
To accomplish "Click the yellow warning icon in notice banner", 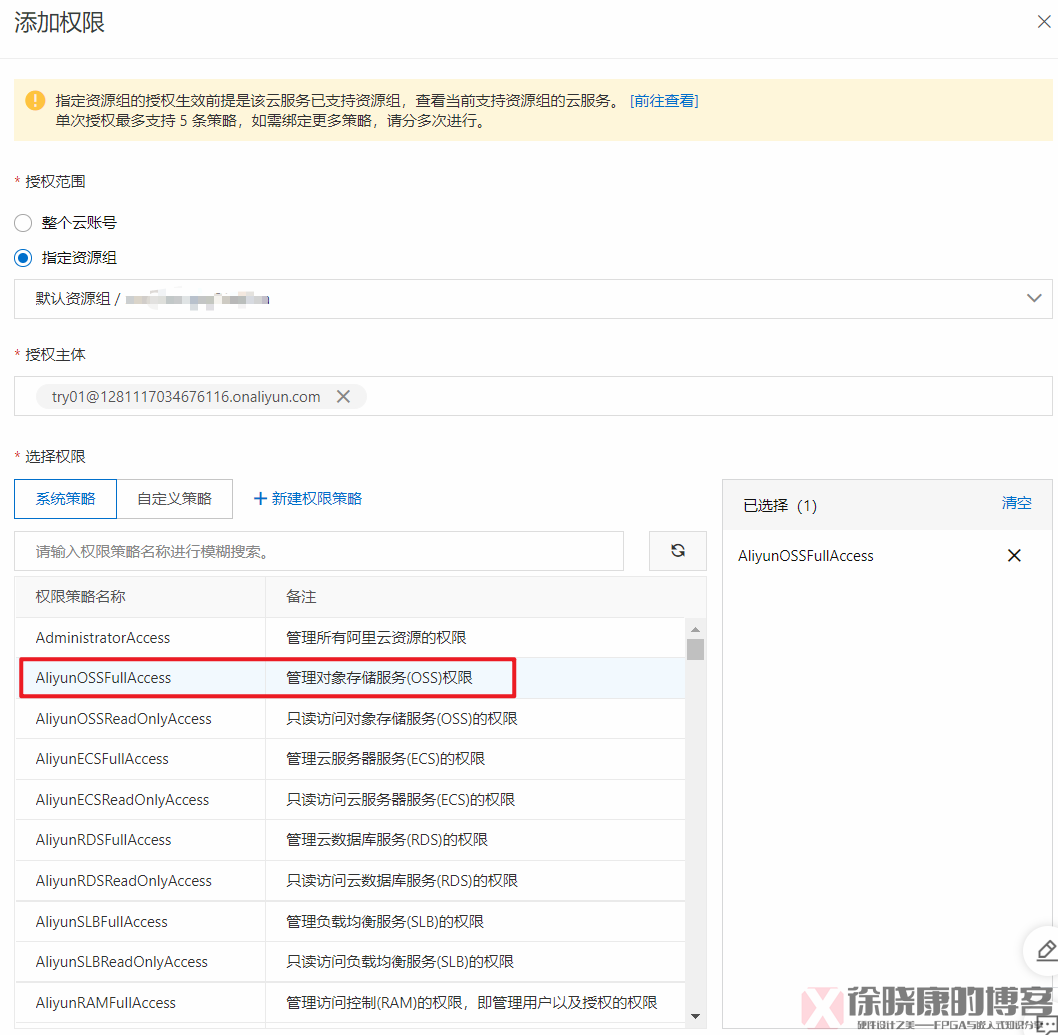I will coord(35,101).
